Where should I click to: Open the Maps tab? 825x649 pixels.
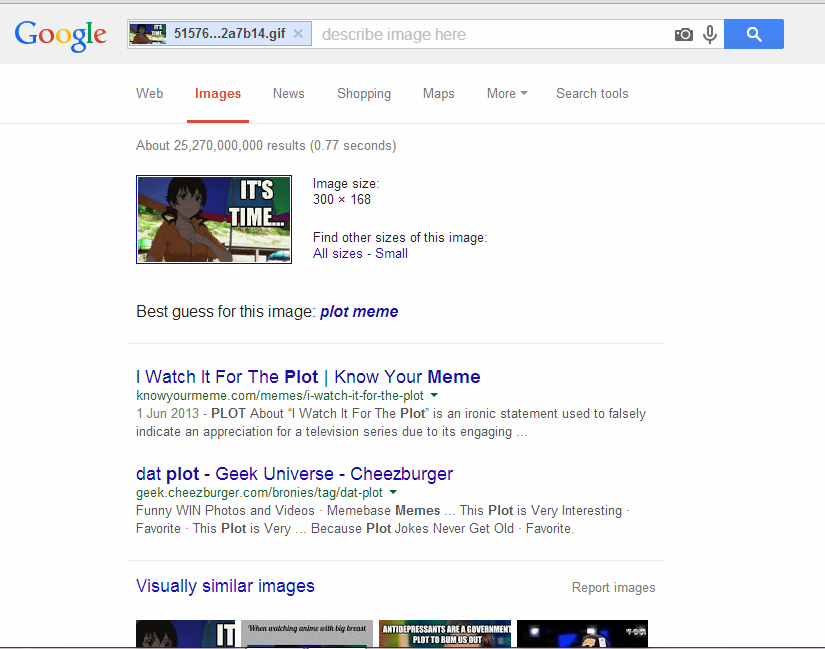coord(438,94)
